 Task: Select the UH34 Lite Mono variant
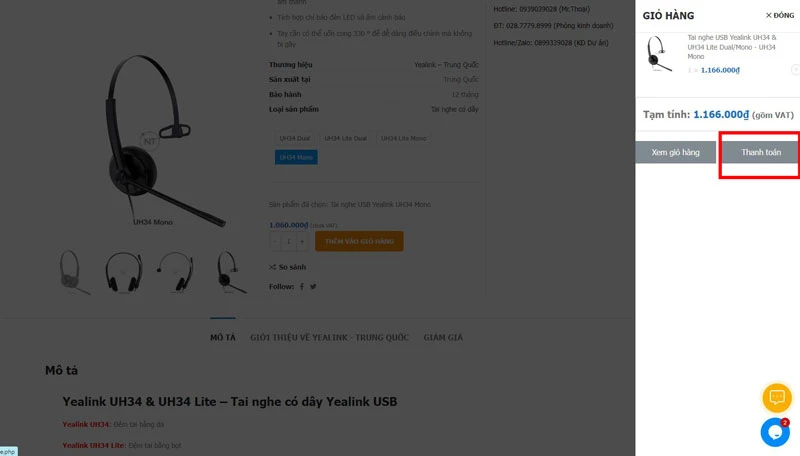tap(403, 138)
